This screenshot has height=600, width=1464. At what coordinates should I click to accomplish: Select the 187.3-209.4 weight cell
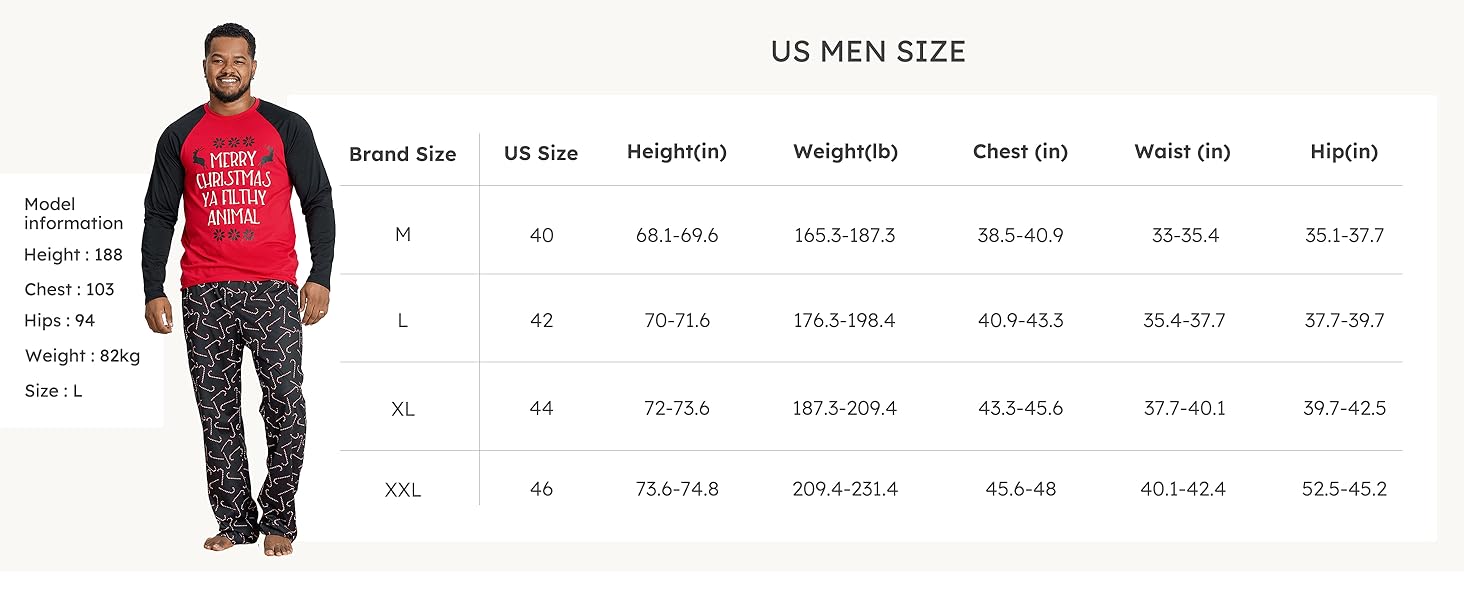[845, 409]
